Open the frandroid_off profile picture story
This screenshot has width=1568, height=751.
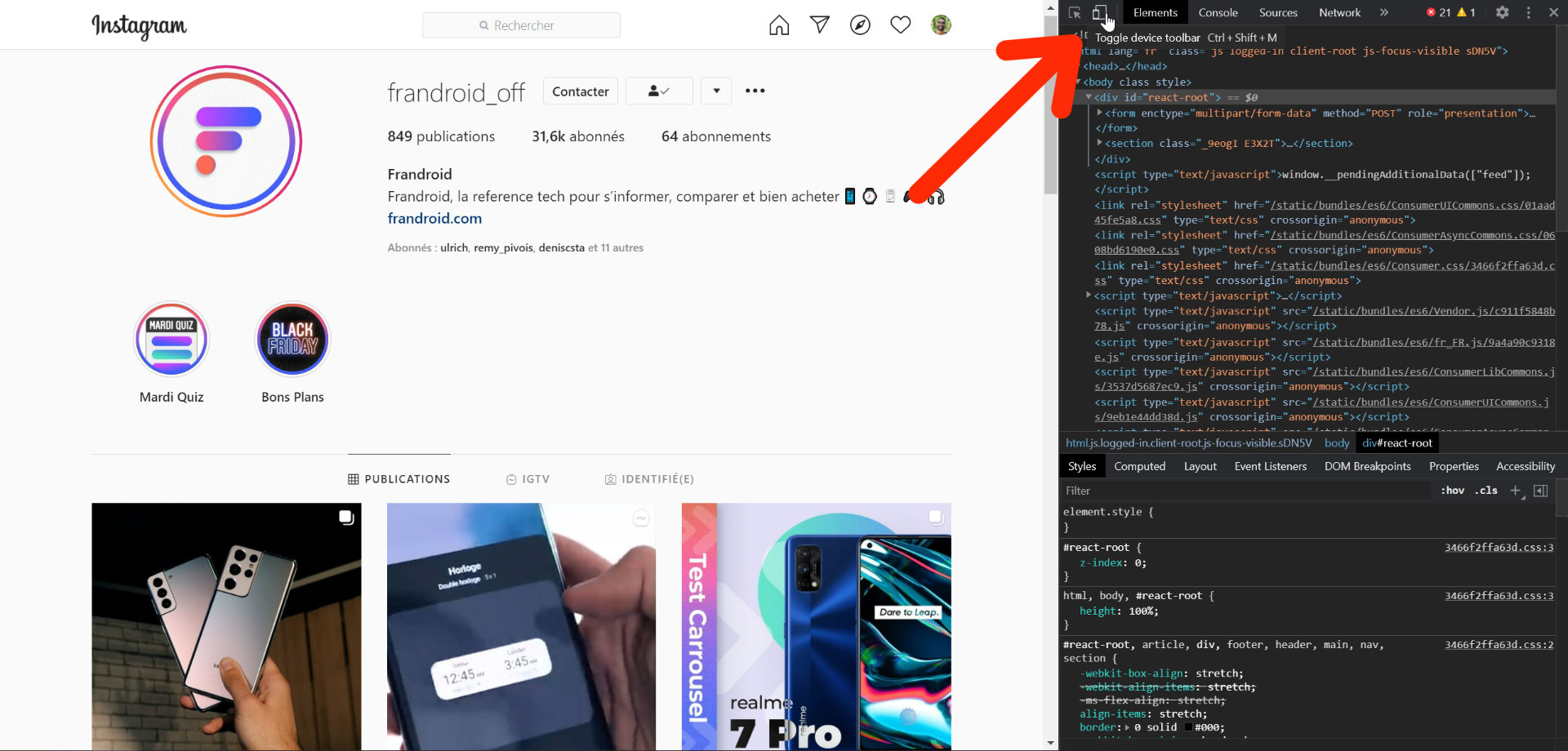click(x=226, y=141)
